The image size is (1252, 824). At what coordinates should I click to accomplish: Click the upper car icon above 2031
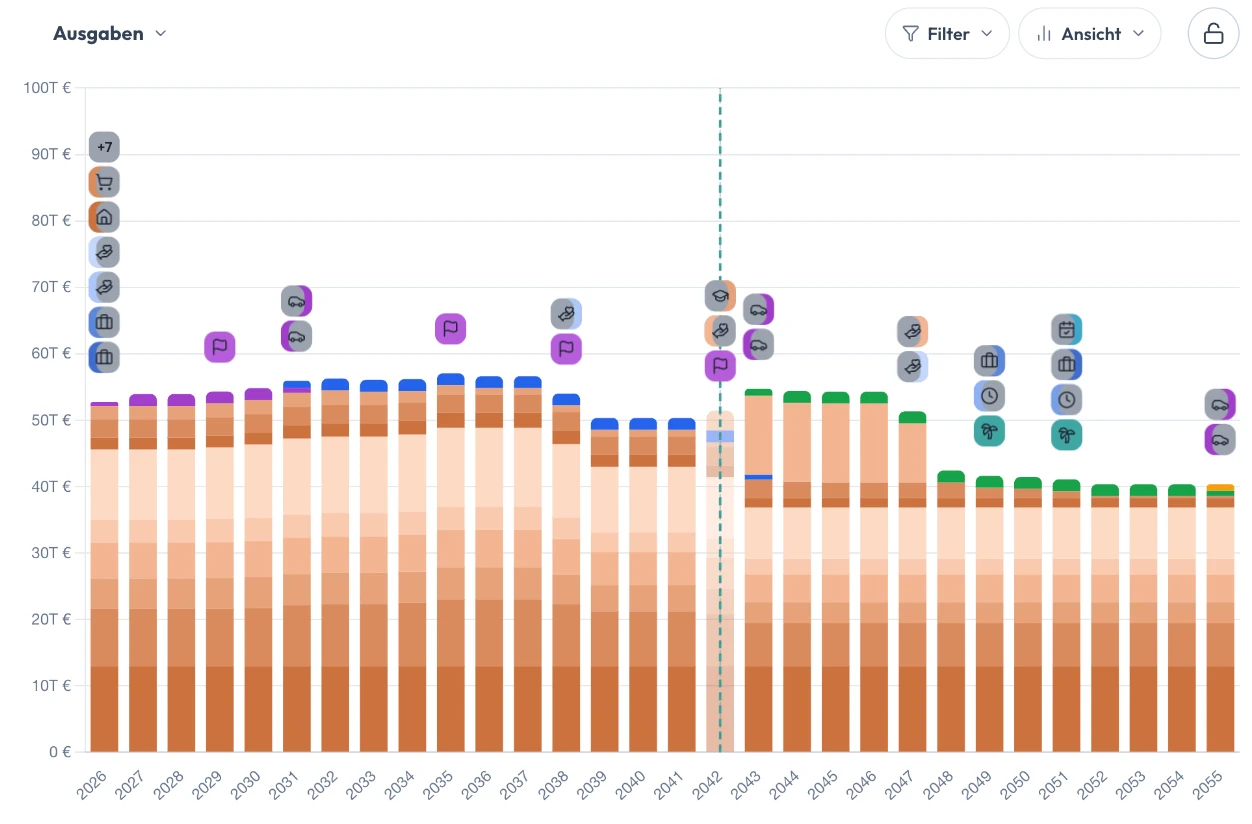pos(297,300)
